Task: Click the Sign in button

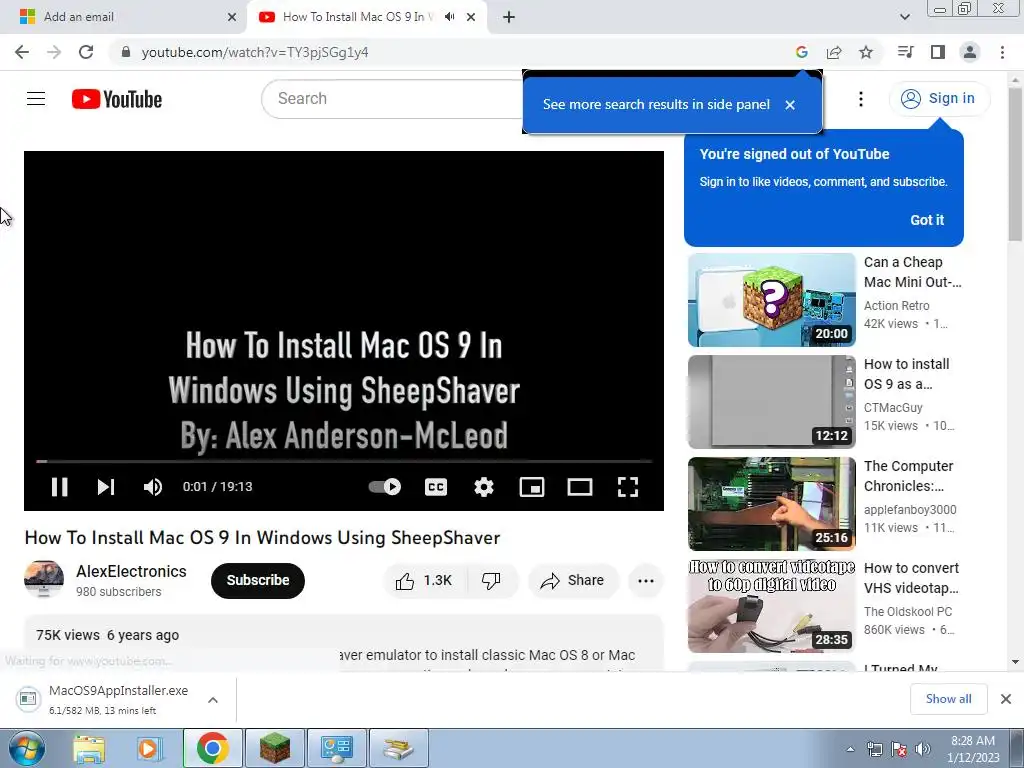Action: click(x=939, y=99)
